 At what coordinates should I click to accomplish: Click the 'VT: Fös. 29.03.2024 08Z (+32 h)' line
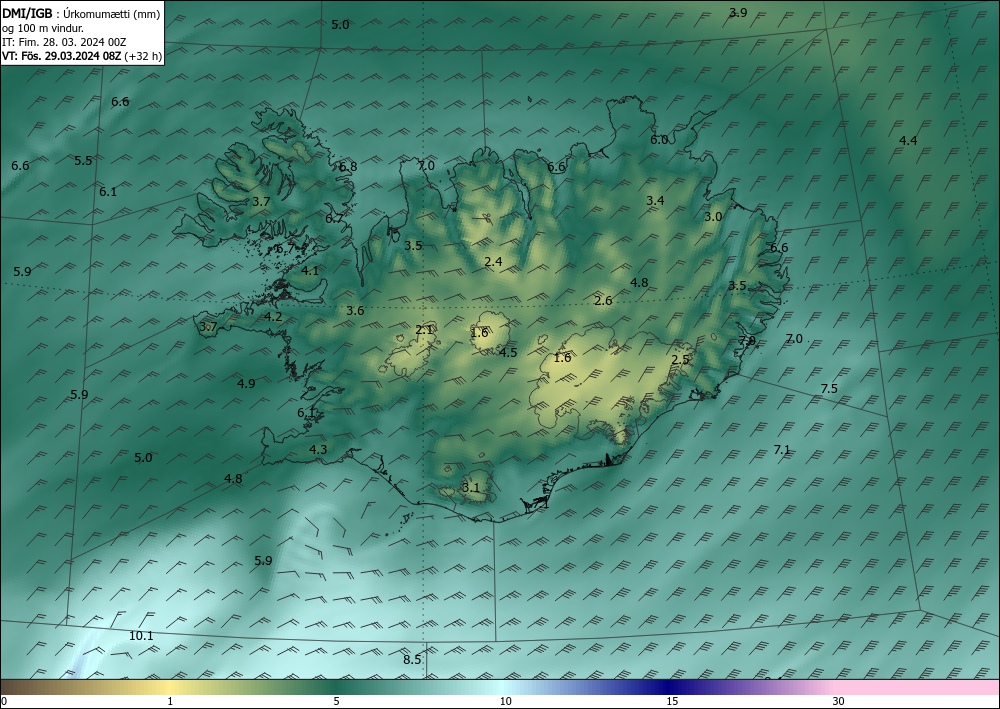[82, 56]
